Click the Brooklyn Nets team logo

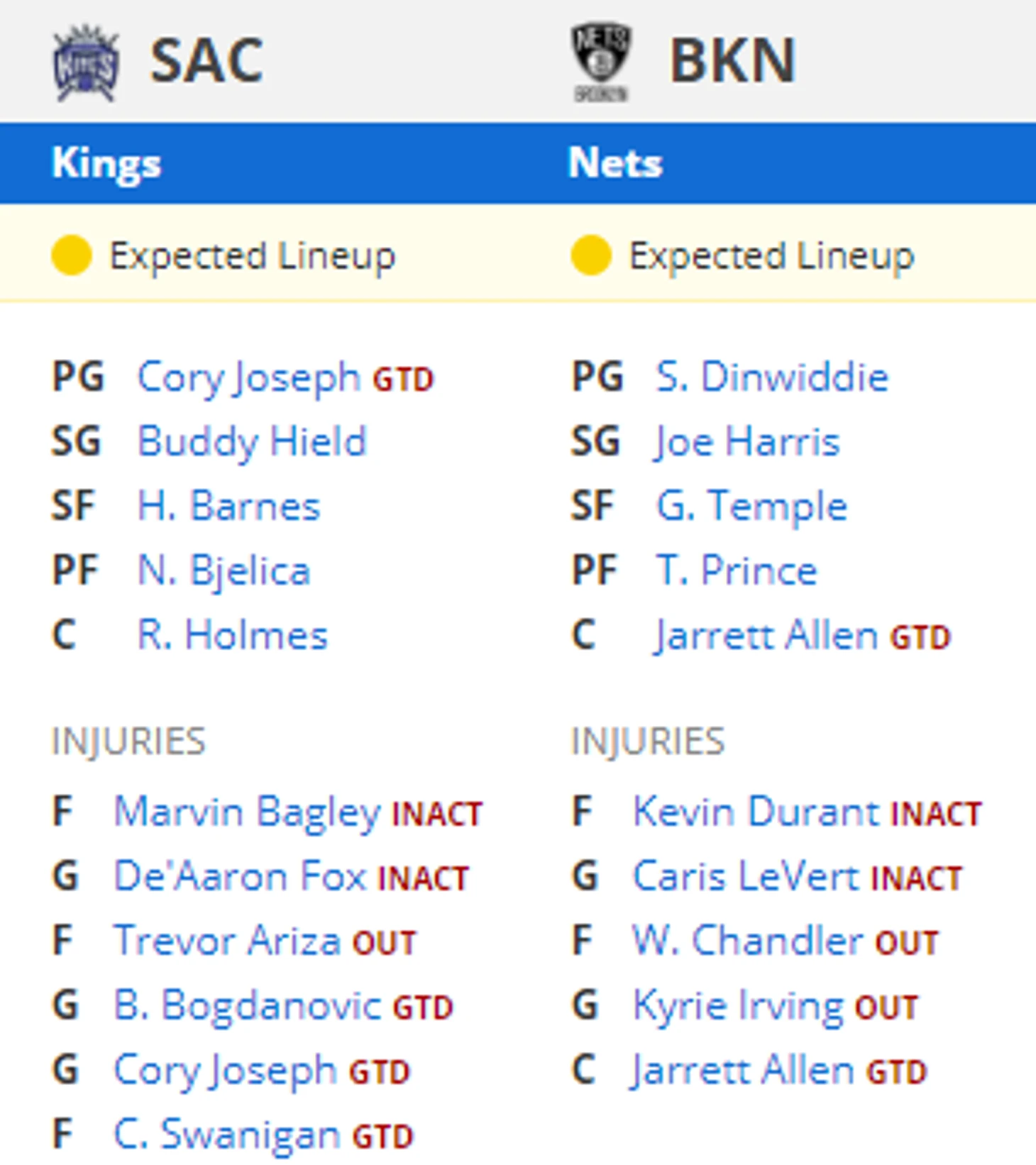point(601,62)
